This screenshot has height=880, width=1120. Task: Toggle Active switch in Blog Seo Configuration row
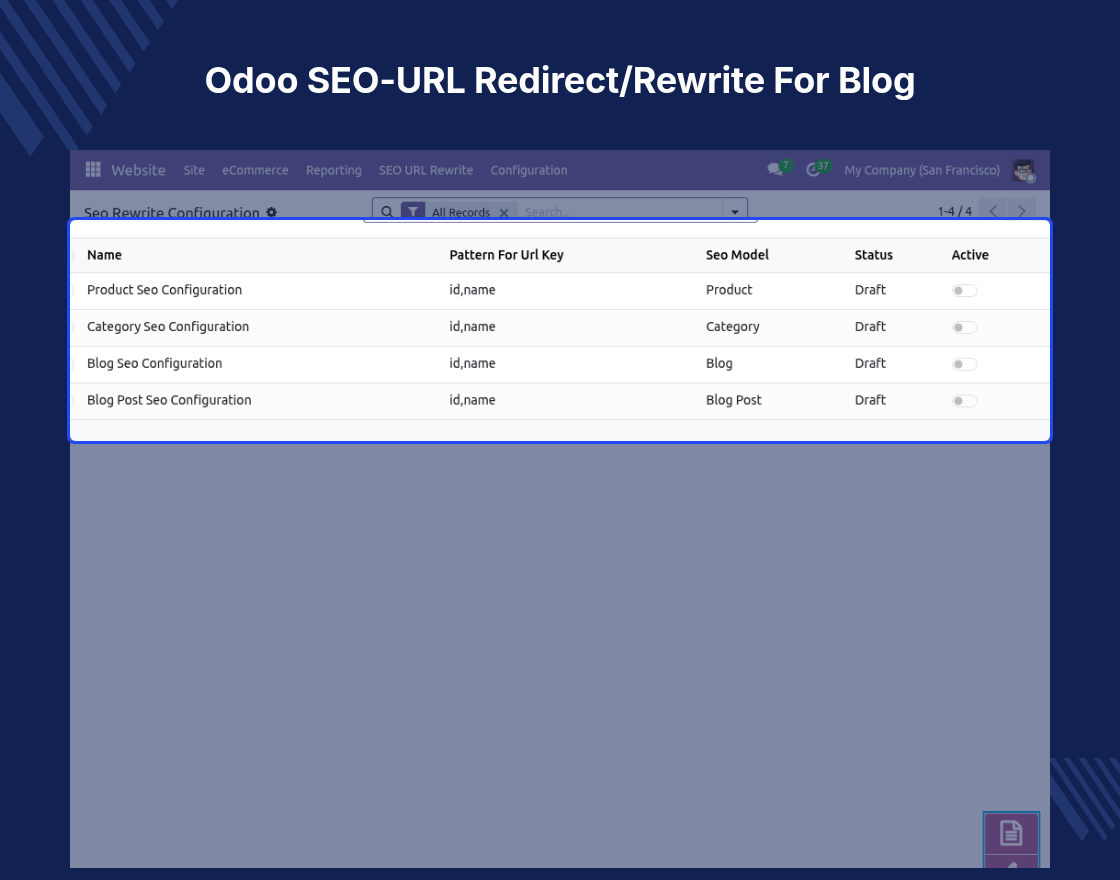(x=964, y=364)
